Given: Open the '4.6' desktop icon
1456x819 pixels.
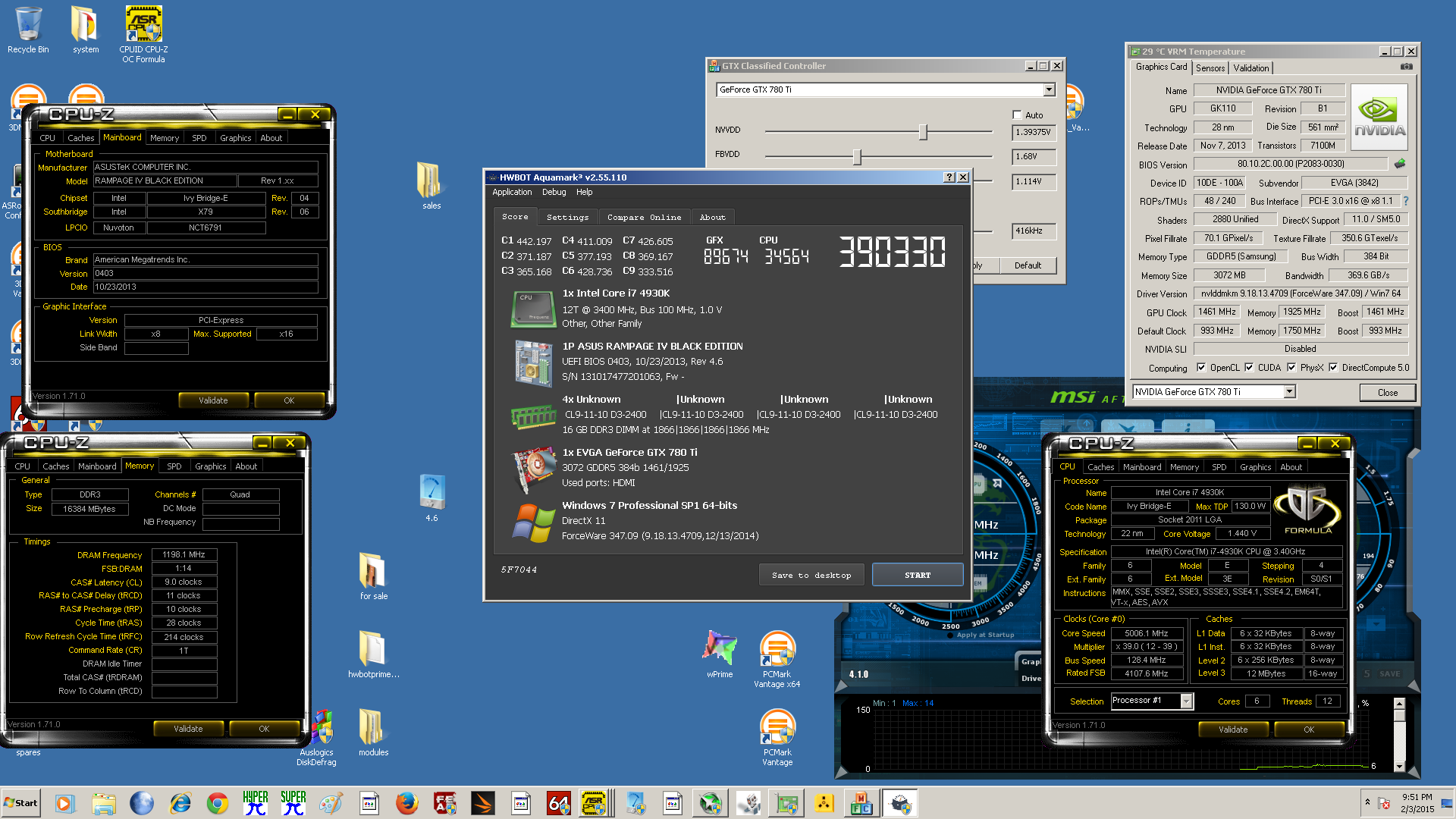Looking at the screenshot, I should click(431, 498).
